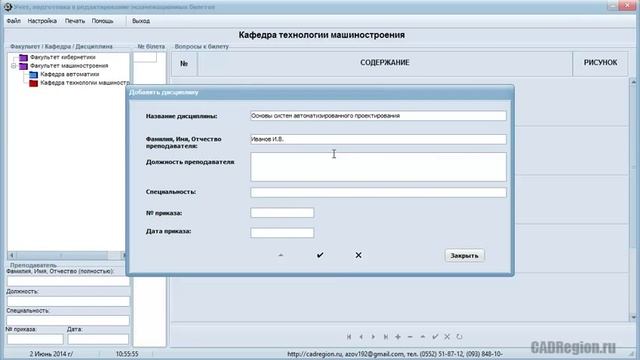Click left panel Дата field
The height and width of the screenshot is (360, 640).
[x=98, y=339]
